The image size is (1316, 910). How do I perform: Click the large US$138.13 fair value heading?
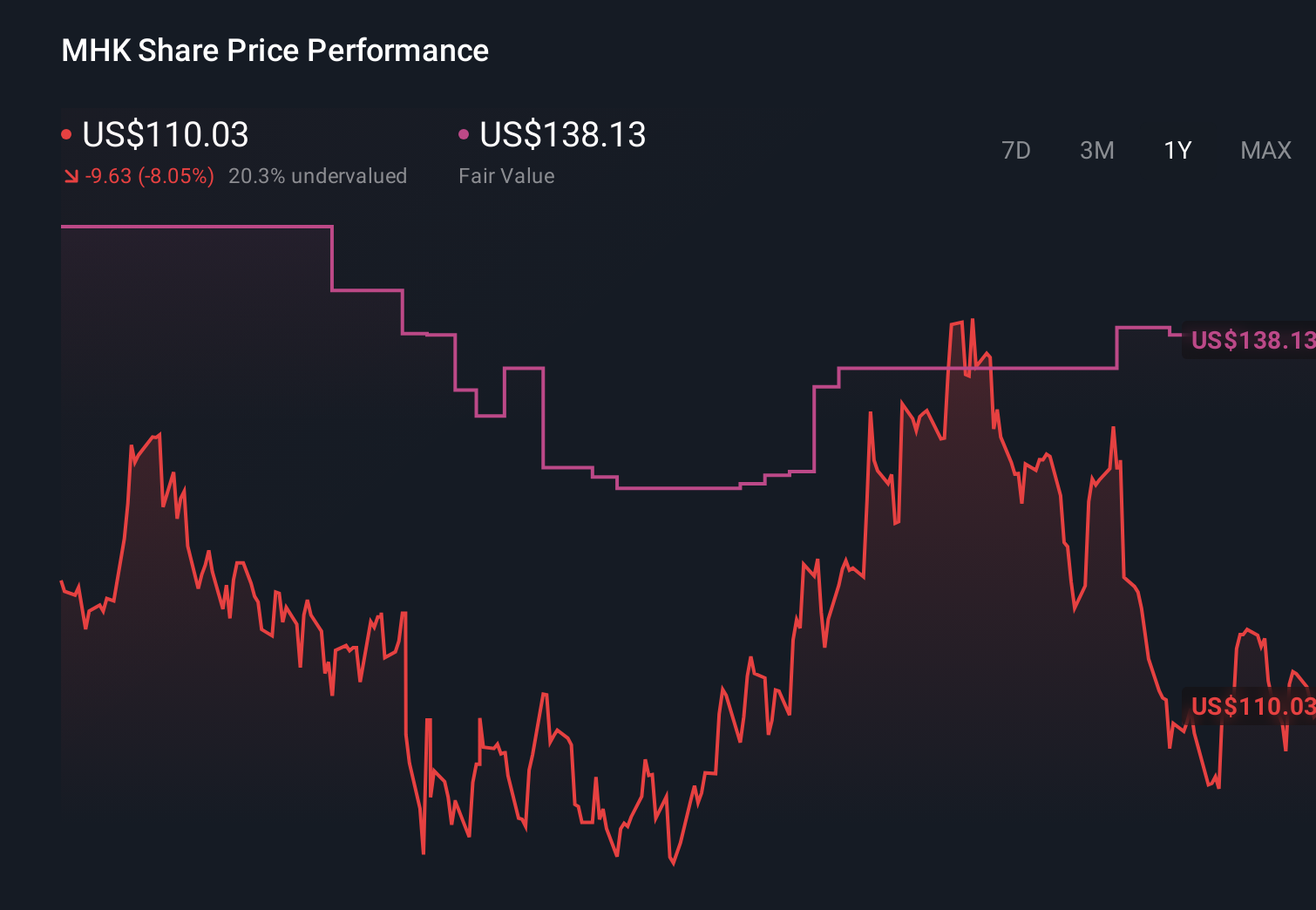tap(563, 134)
